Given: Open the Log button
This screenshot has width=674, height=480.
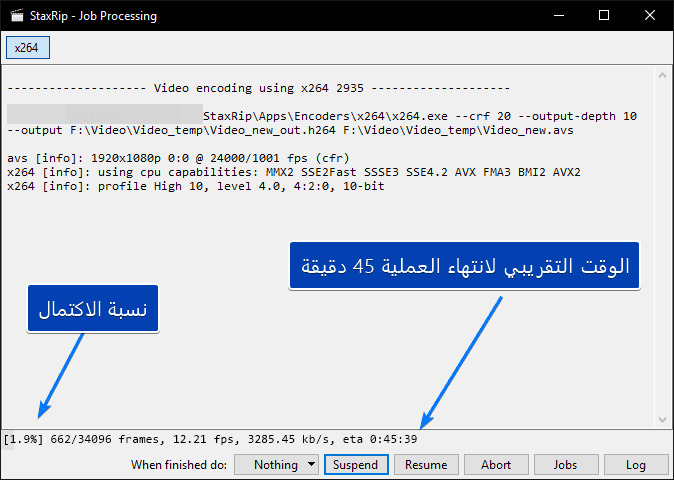Looking at the screenshot, I should pyautogui.click(x=636, y=465).
